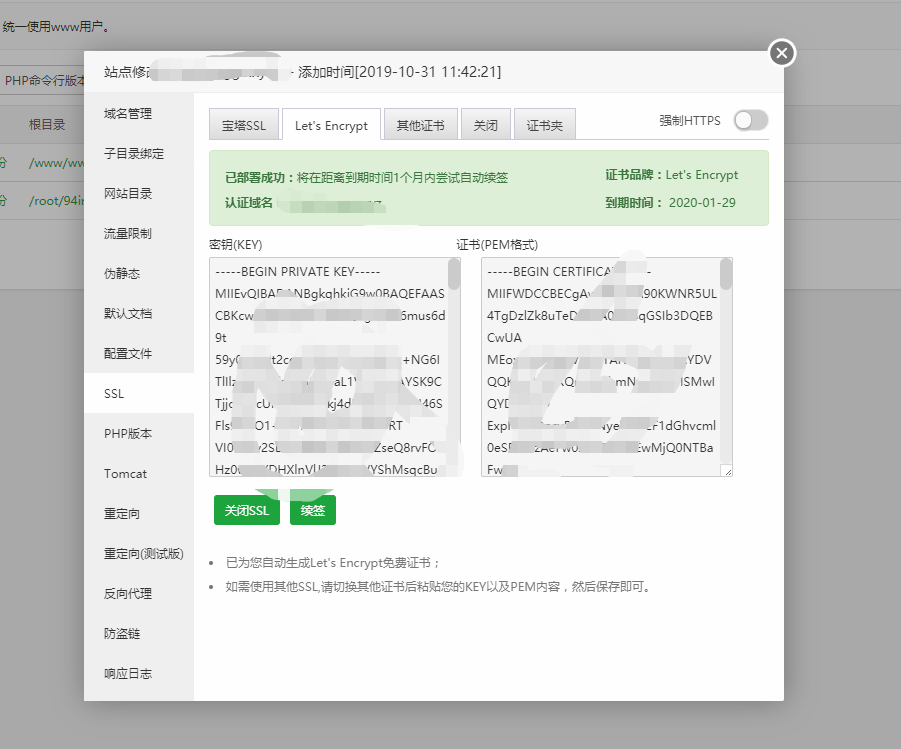Click the -----BEGIN PRIVATE KEY----- line
This screenshot has height=749, width=901.
[x=298, y=271]
